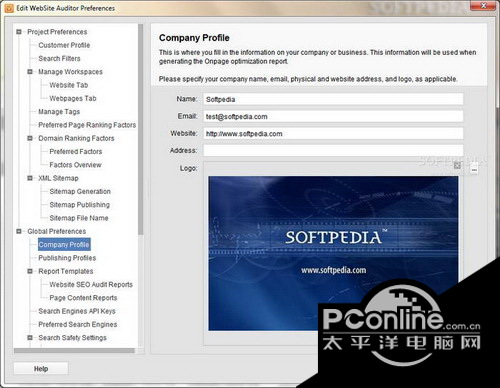Image resolution: width=500 pixels, height=388 pixels.
Task: Select XML Sitemap label
Action: coord(58,178)
